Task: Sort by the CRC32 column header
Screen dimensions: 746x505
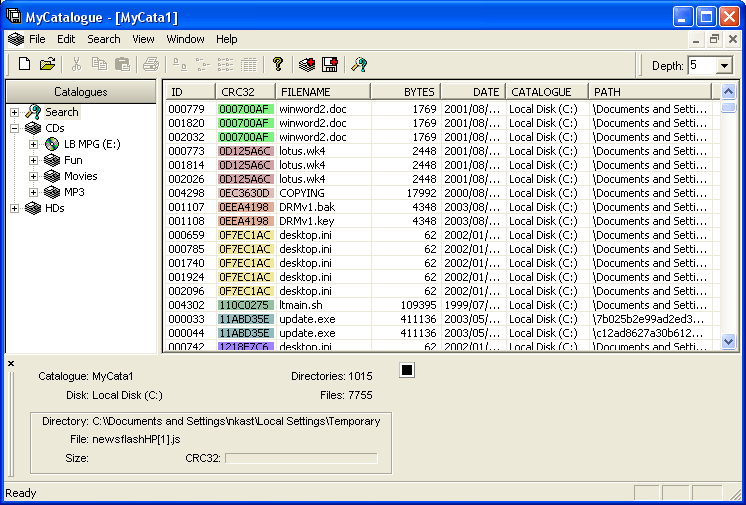Action: point(245,92)
